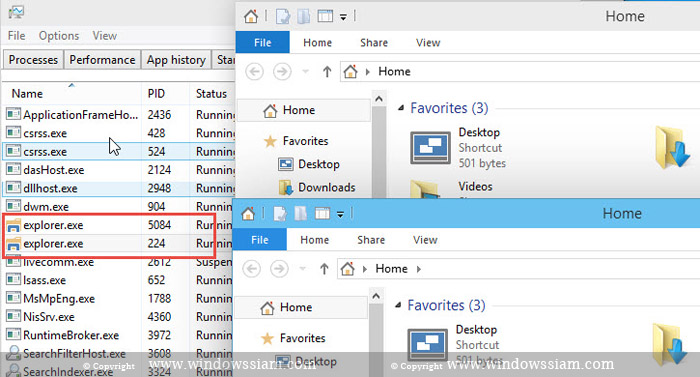Click the Up arrow in upper Explorer window
700x377 pixels.
click(327, 71)
